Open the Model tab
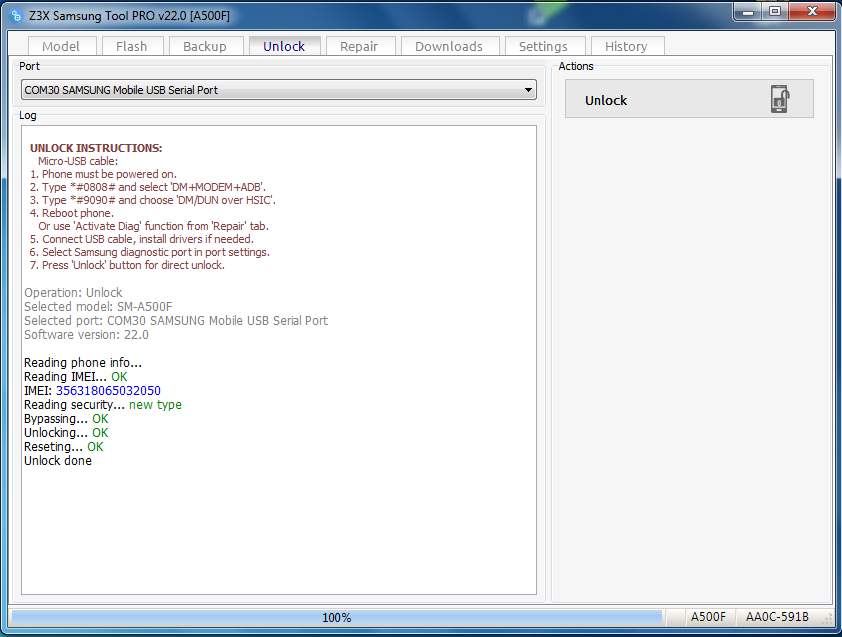Viewport: 842px width, 637px height. pos(61,46)
